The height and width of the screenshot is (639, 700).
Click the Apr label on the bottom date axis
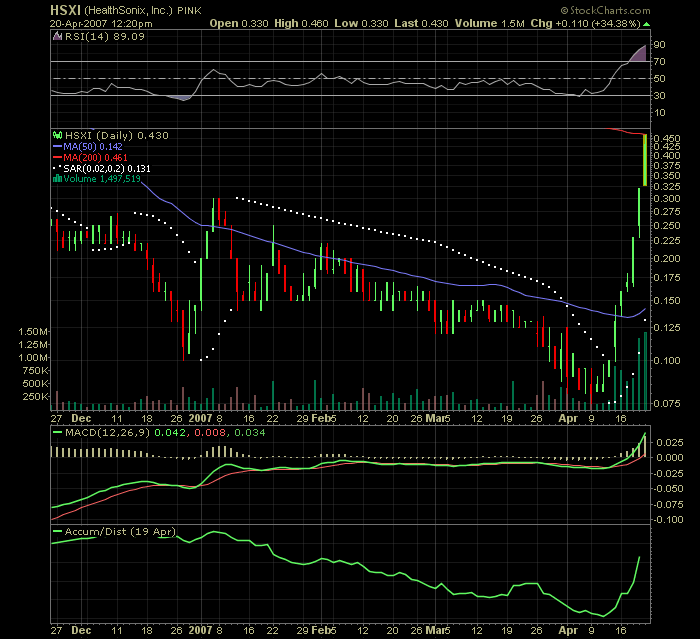[x=566, y=632]
